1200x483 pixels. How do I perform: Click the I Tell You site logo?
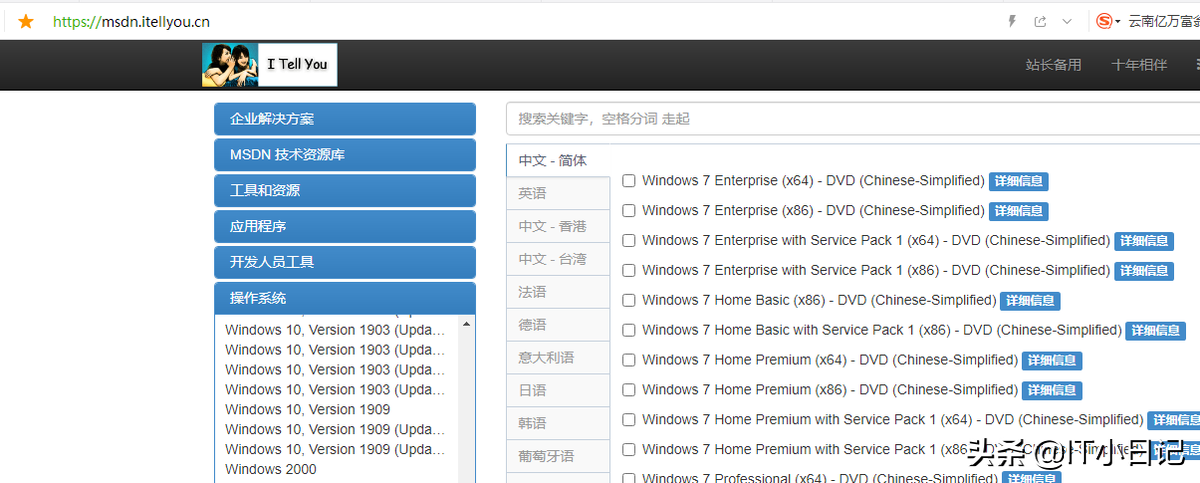(x=269, y=65)
